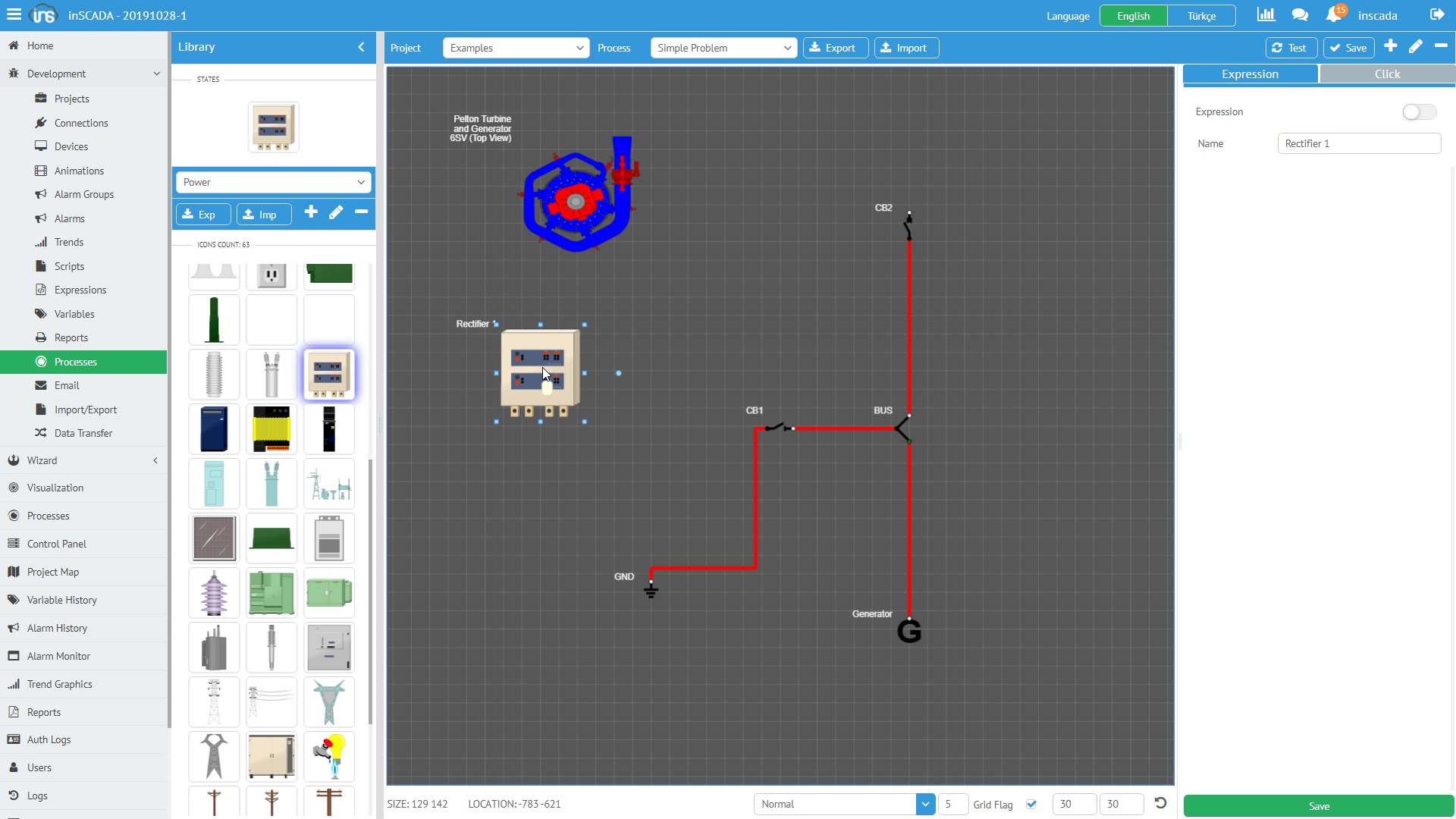This screenshot has height=819, width=1456.
Task: Select the purple insulator library icon
Action: click(x=214, y=592)
